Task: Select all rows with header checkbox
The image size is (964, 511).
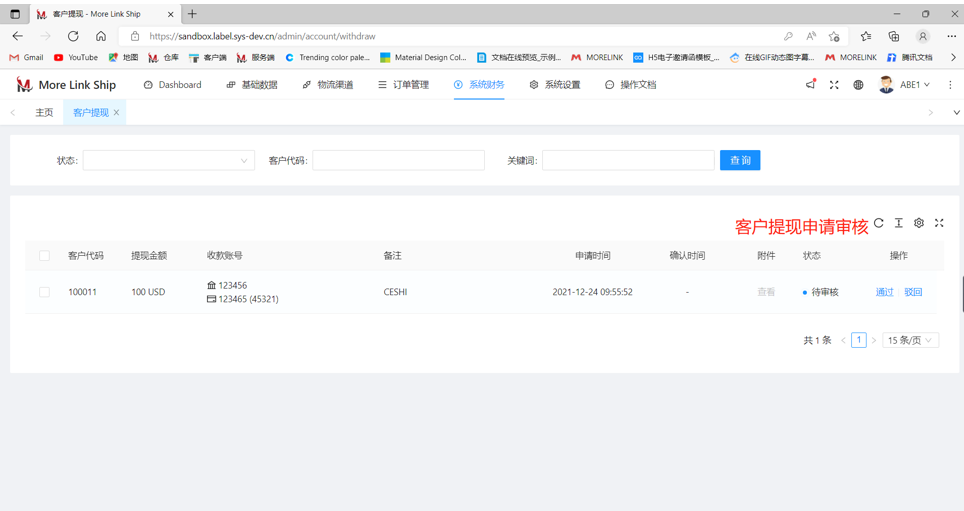Action: (x=44, y=256)
